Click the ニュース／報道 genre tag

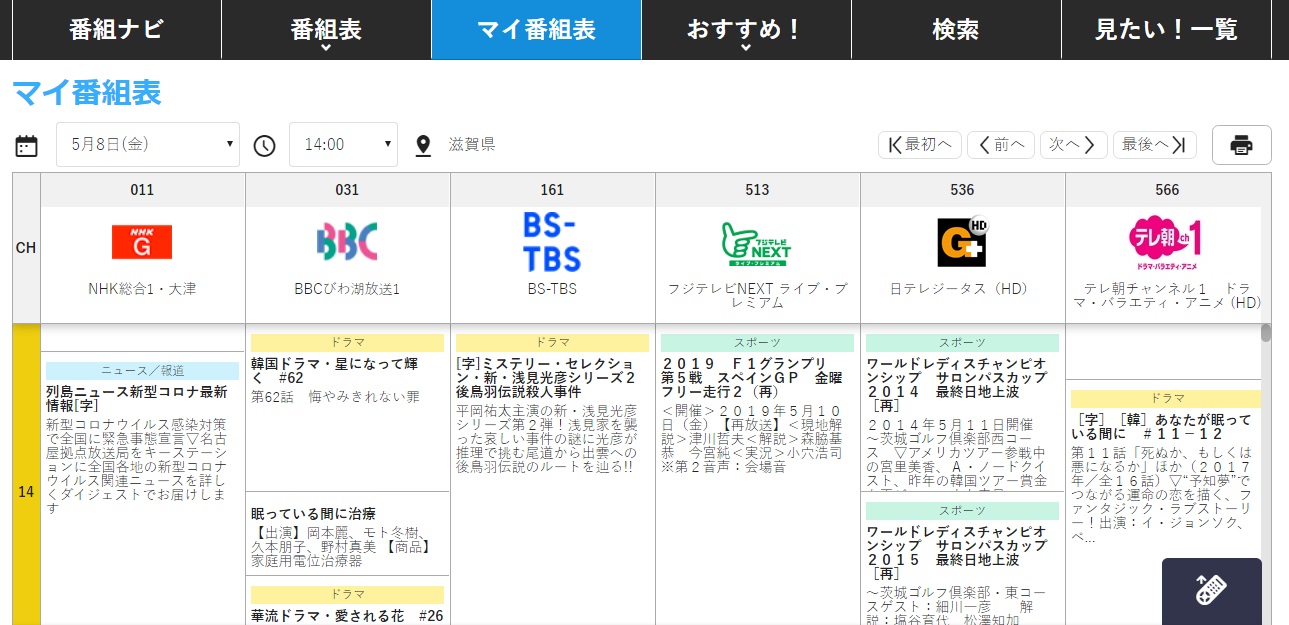(x=142, y=371)
